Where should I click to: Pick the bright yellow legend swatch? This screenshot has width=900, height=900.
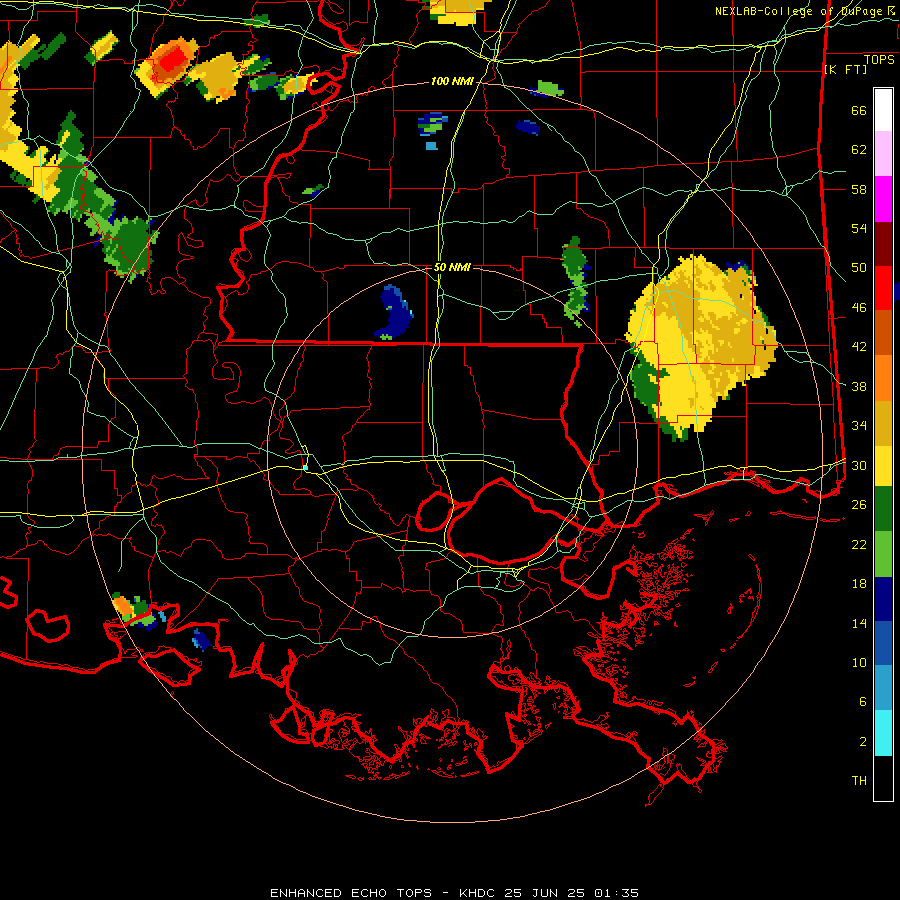(x=883, y=466)
